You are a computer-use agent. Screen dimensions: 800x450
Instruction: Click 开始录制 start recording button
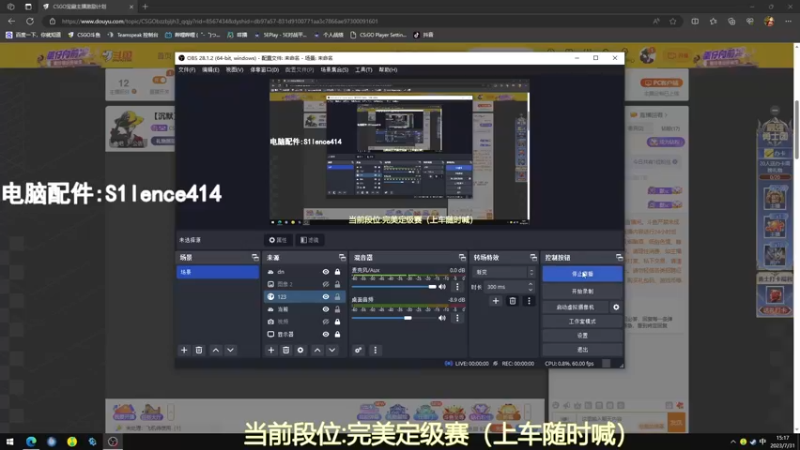(x=582, y=291)
